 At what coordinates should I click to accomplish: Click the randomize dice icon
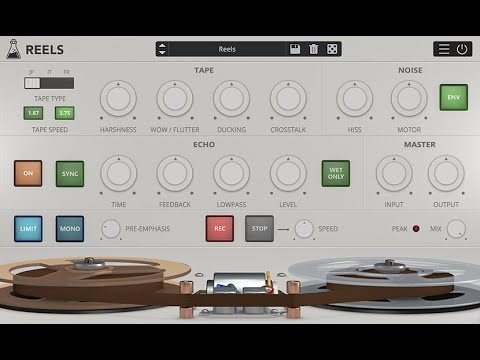coord(332,49)
